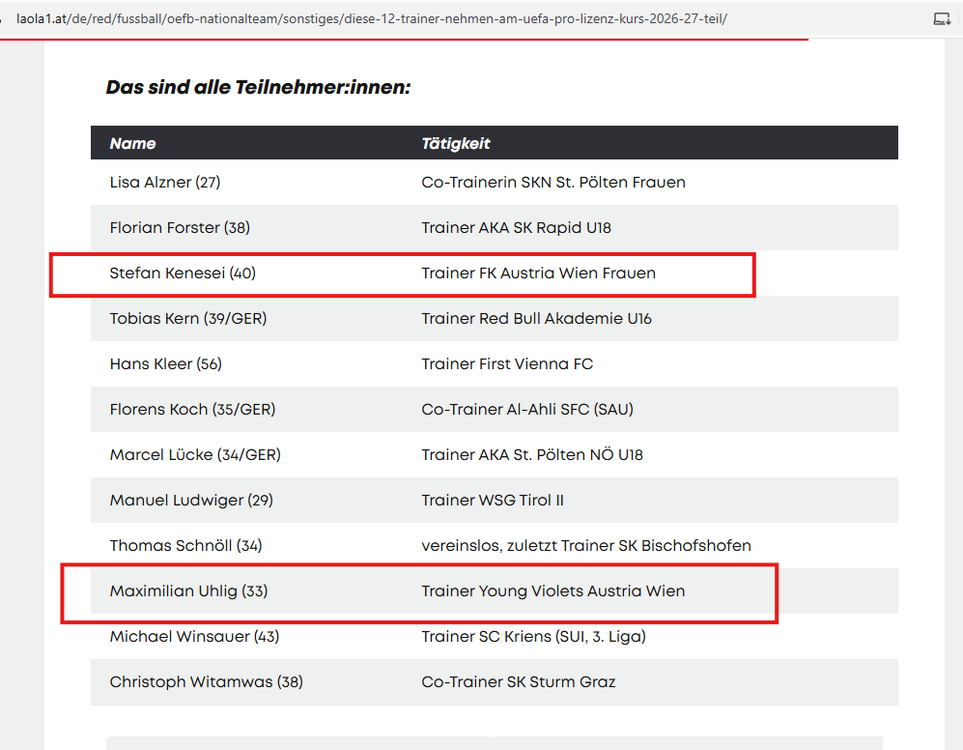963x750 pixels.
Task: Click 'Trainer AKA SK Rapid U18'
Action: (517, 228)
